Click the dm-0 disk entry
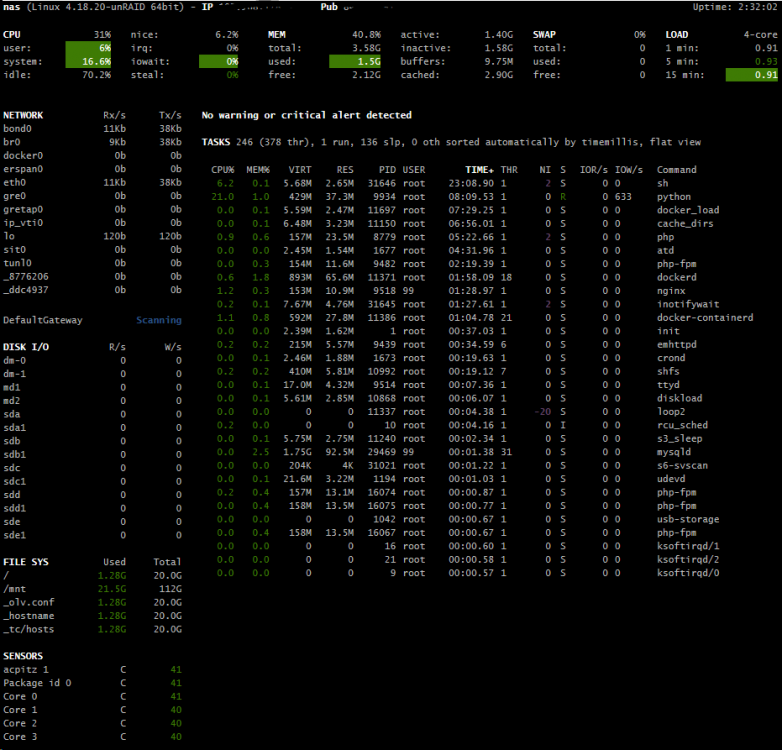Screen dimensions: 782x750 [x=14, y=361]
